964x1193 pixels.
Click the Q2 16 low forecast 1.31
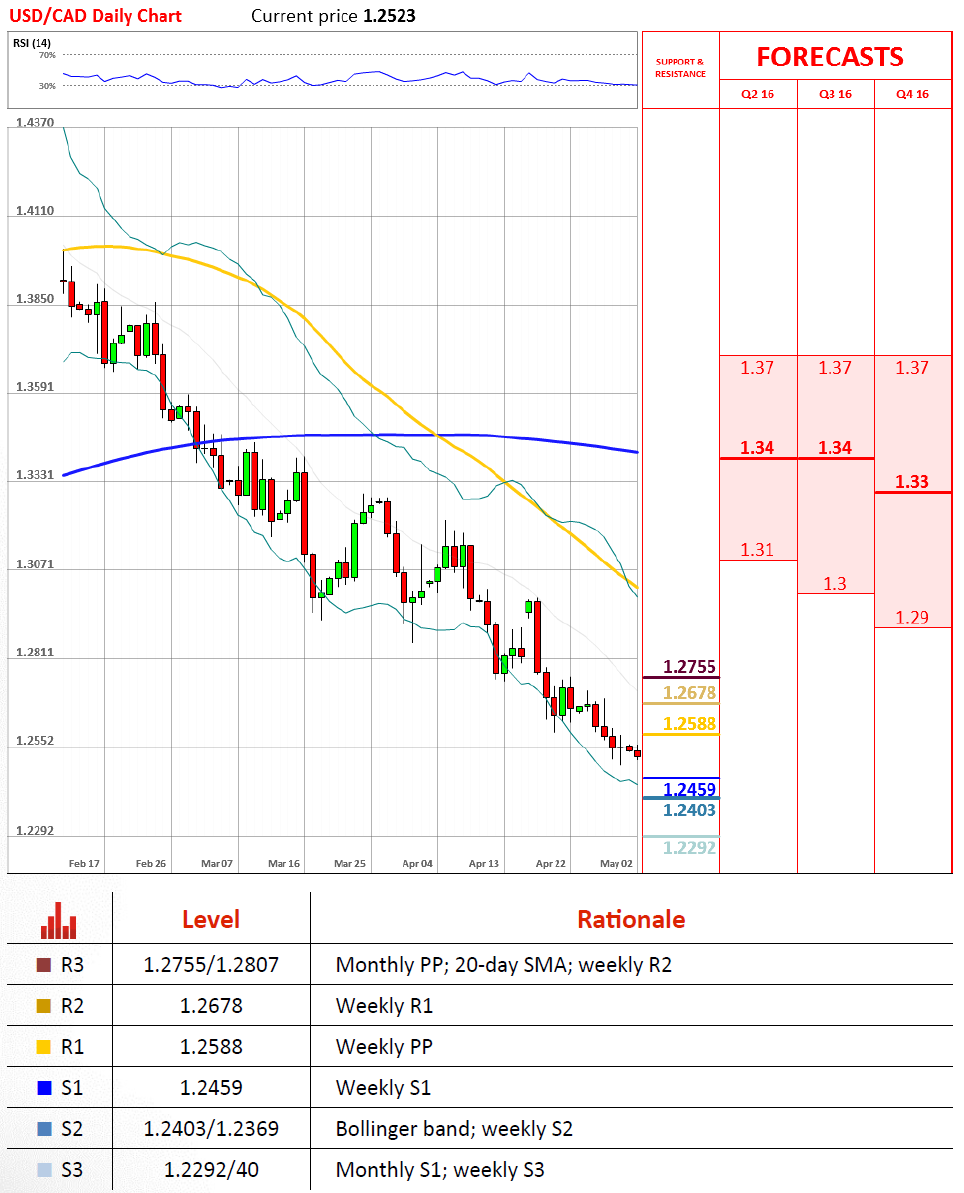pos(757,550)
